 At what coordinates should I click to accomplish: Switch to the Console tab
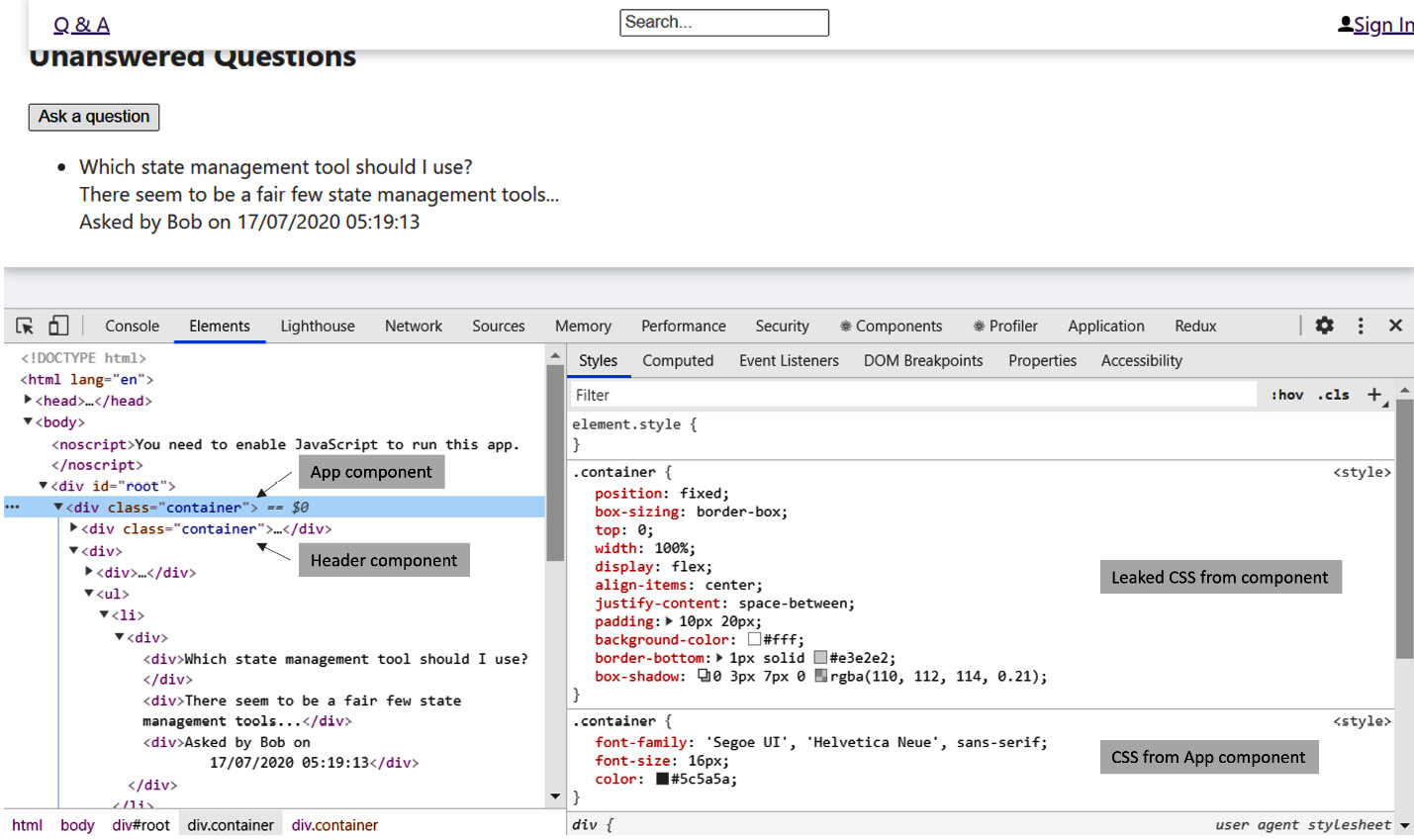pos(132,325)
